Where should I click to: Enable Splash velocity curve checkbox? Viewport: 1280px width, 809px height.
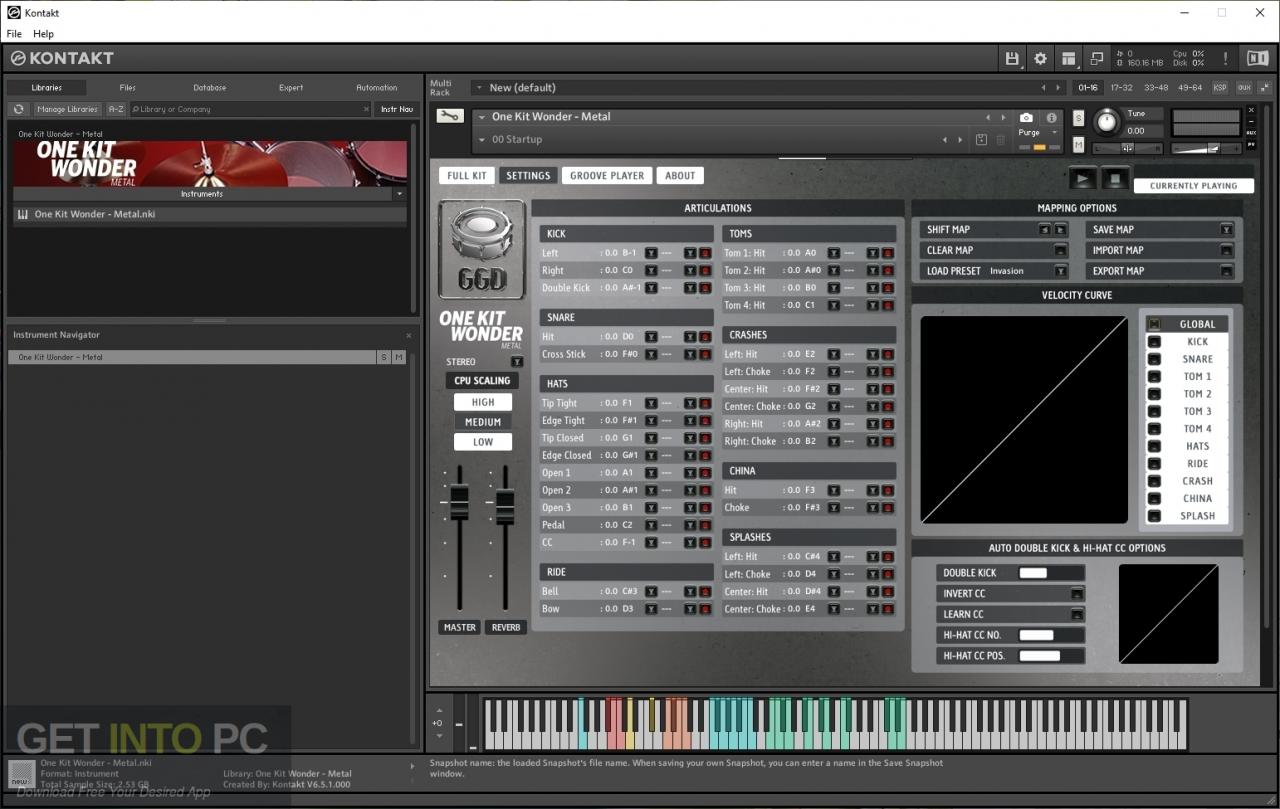[x=1154, y=516]
